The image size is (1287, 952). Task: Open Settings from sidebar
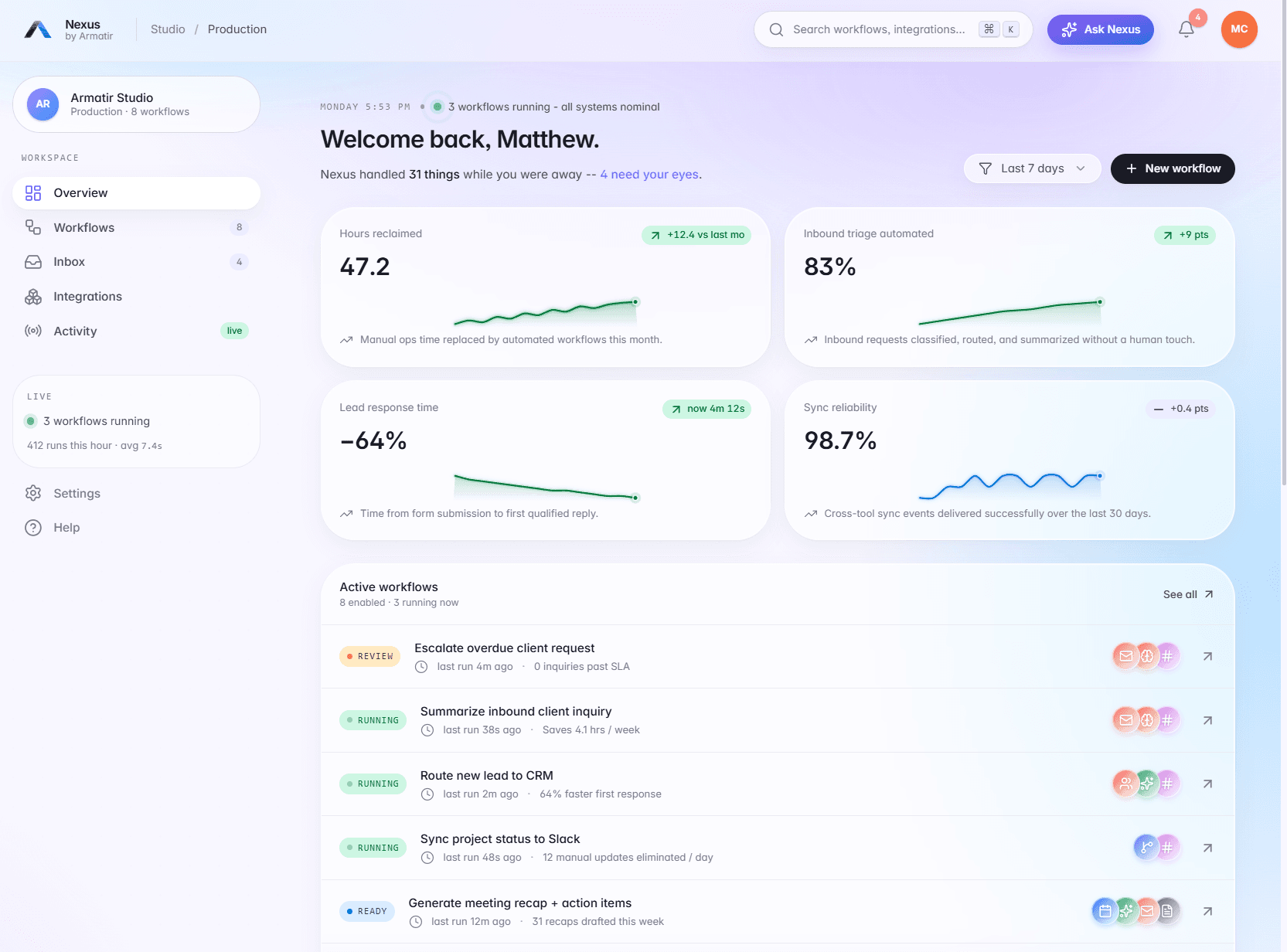tap(136, 493)
